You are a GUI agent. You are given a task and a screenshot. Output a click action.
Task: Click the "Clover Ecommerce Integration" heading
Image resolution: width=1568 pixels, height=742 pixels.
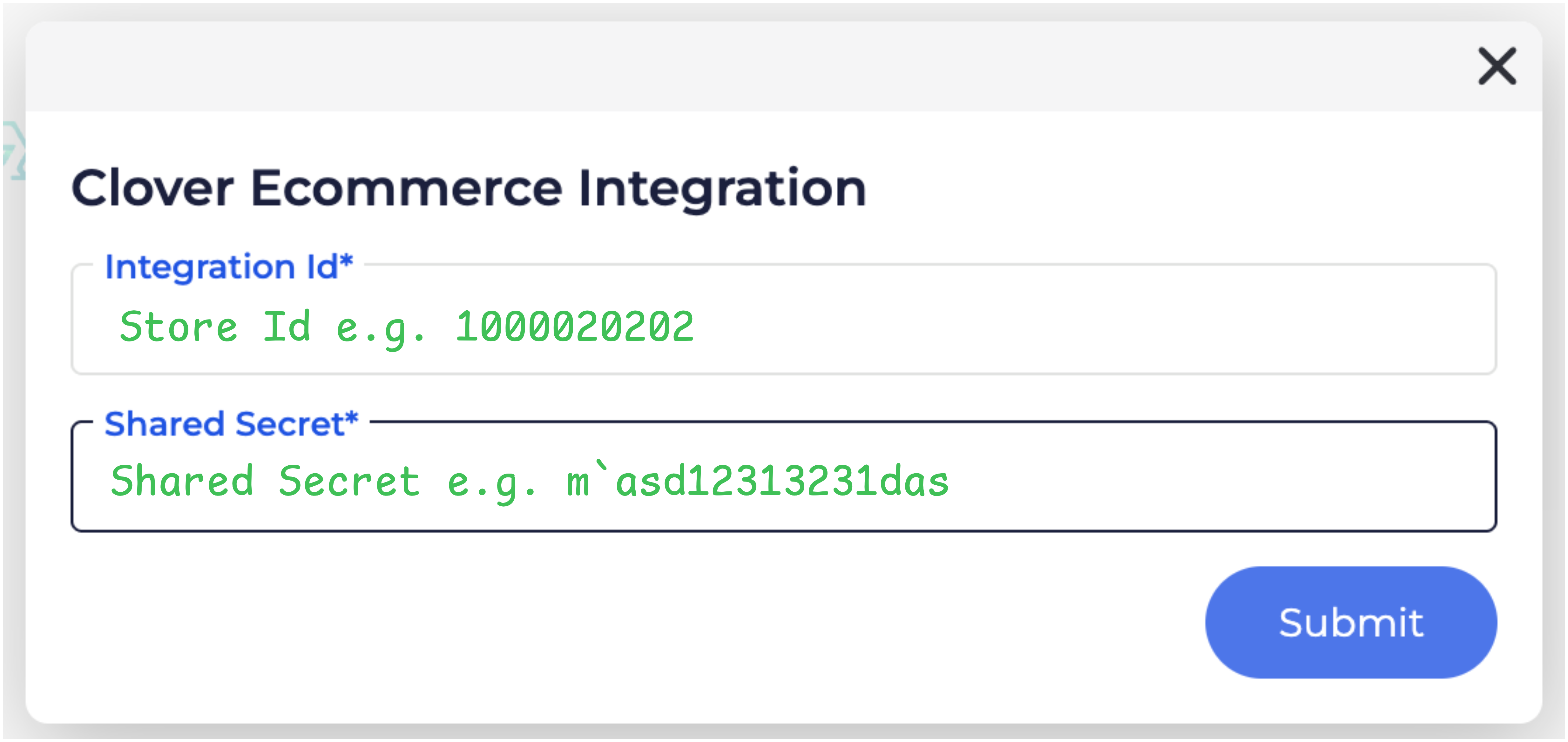tap(468, 188)
